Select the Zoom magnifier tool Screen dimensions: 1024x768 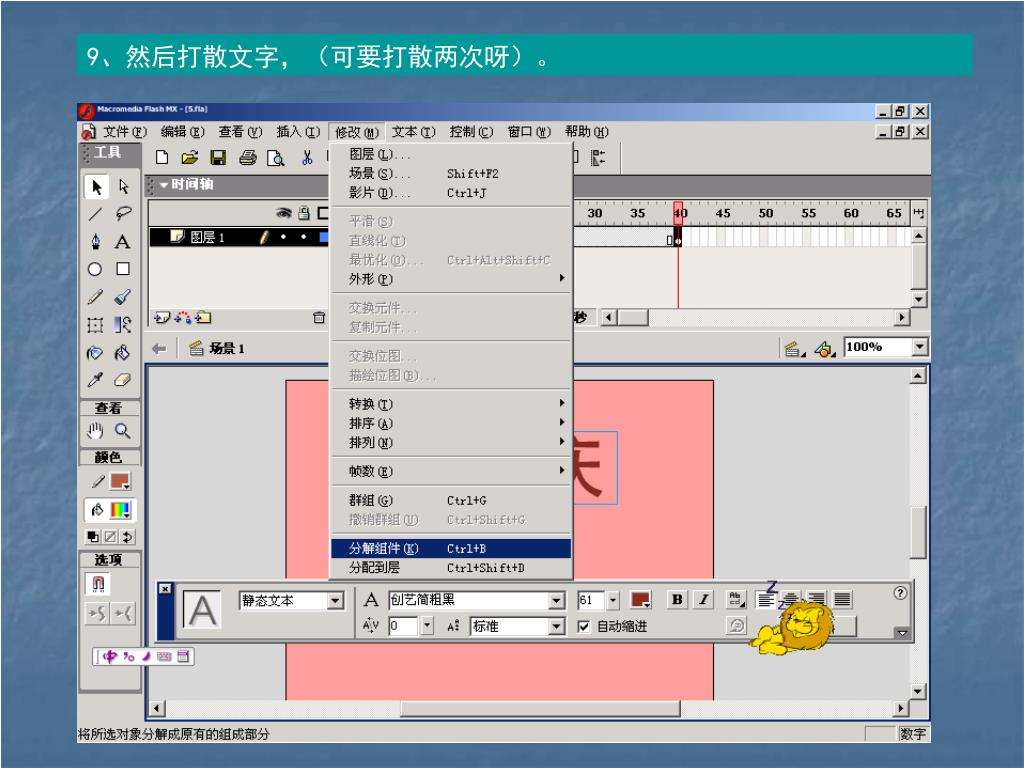tap(123, 431)
